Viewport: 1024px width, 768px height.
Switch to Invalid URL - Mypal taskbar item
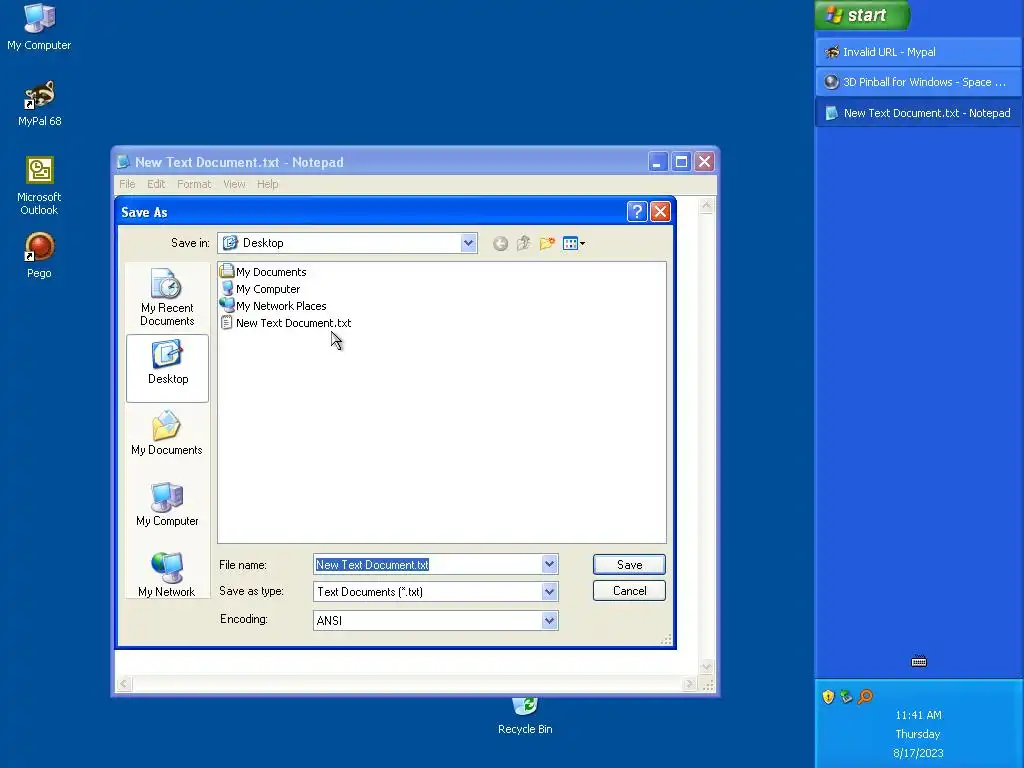(x=918, y=52)
